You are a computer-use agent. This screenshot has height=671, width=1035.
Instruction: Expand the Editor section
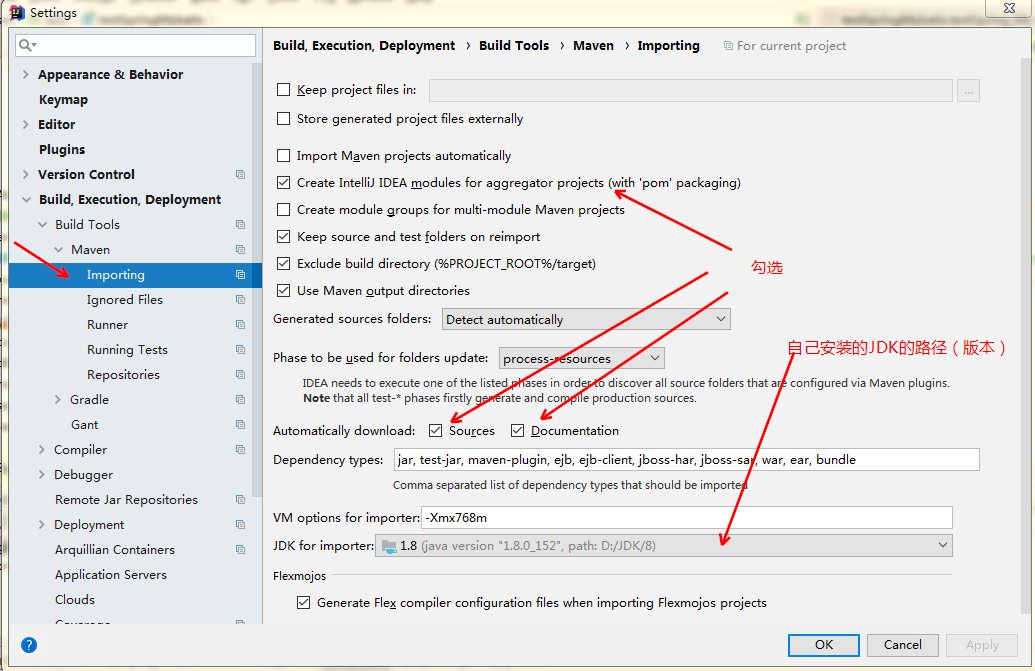[x=25, y=124]
